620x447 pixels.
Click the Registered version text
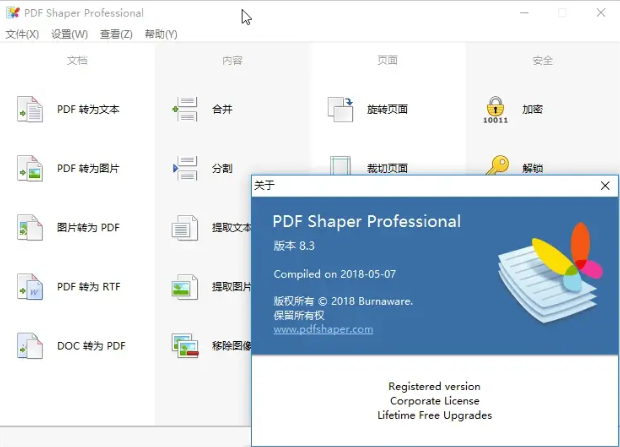(434, 386)
